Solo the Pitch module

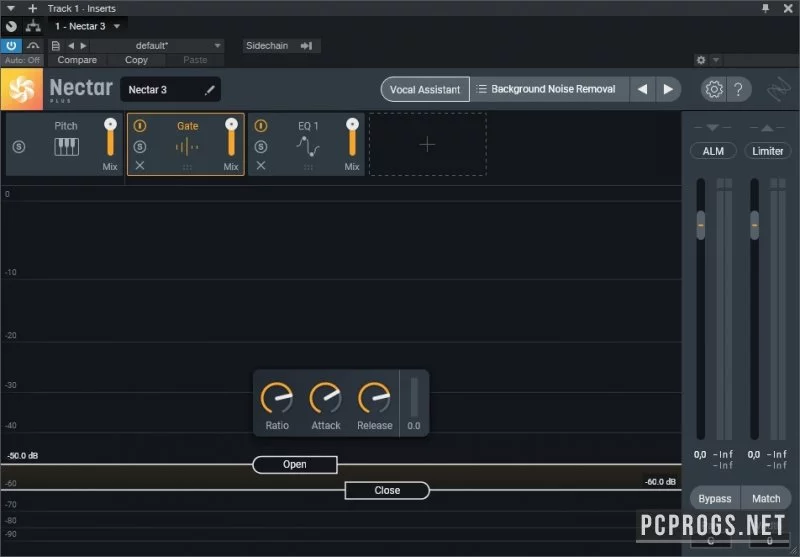click(19, 147)
